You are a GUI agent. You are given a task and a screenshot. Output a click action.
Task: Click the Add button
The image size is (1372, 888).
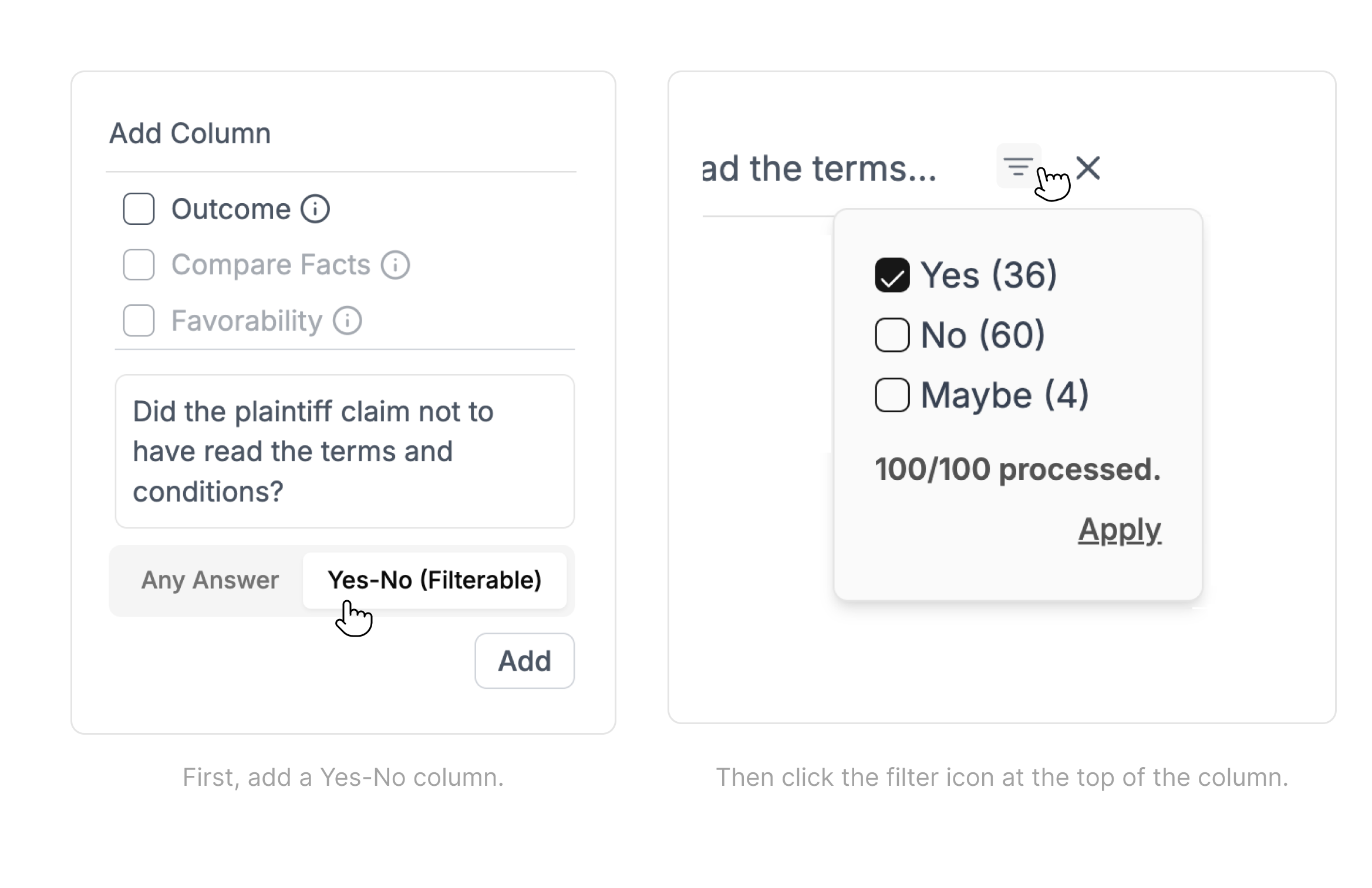point(524,661)
